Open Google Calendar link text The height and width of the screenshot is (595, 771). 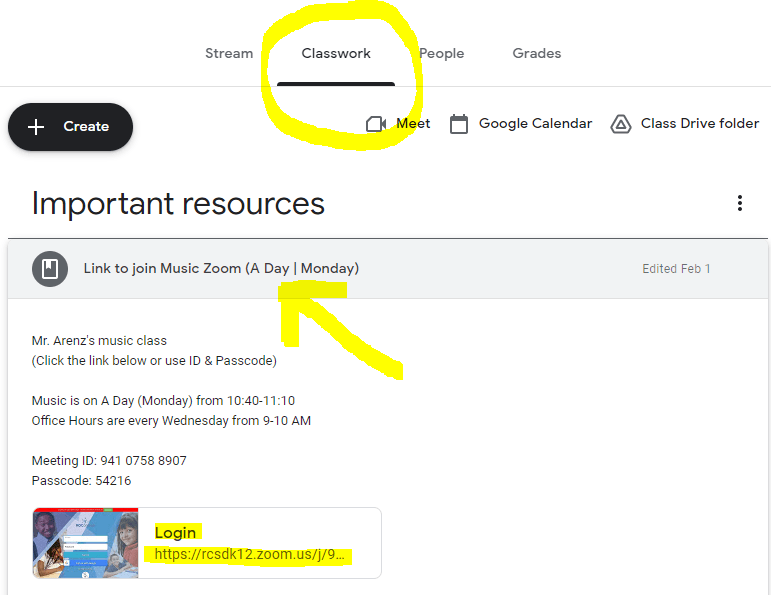pos(535,123)
